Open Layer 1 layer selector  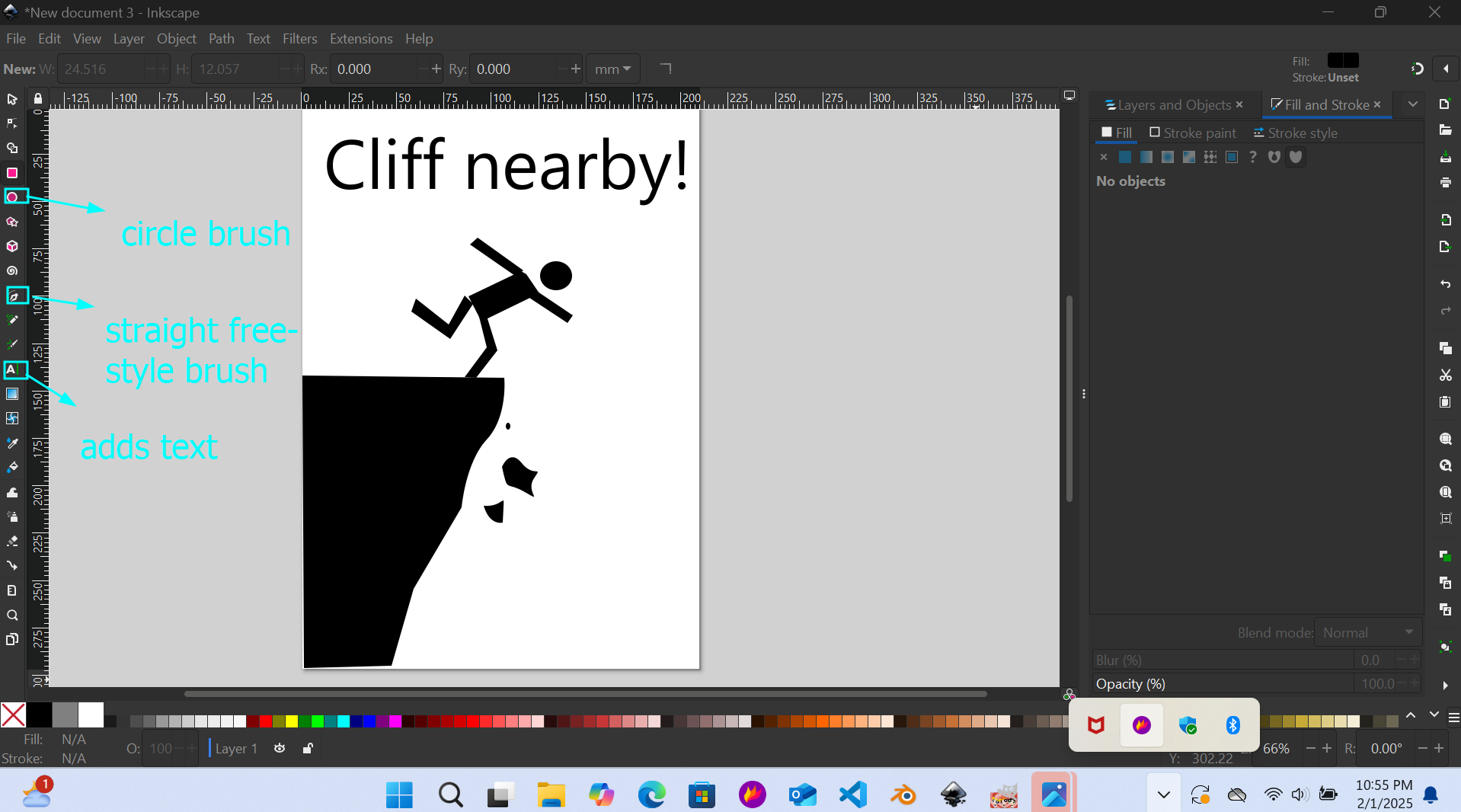(235, 749)
